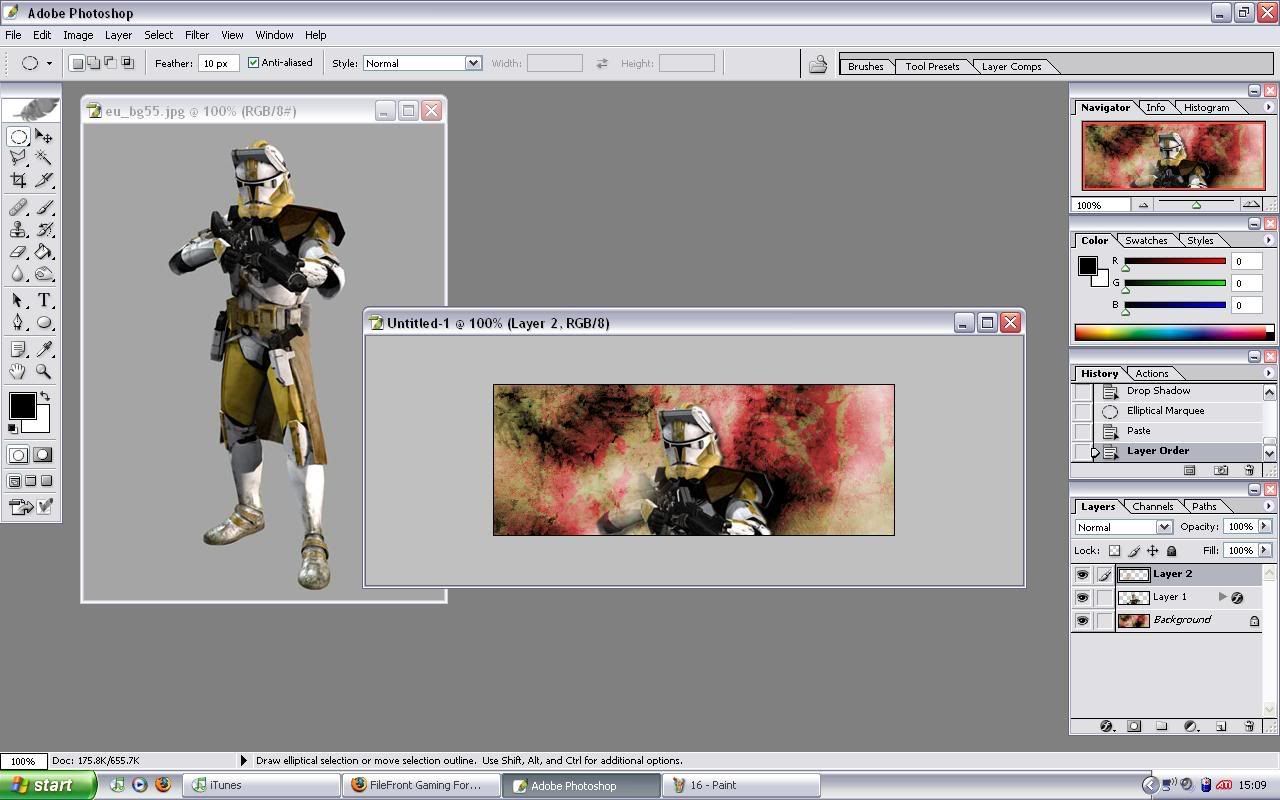This screenshot has width=1280, height=800.
Task: Open the Style dropdown in options bar
Action: coord(472,63)
